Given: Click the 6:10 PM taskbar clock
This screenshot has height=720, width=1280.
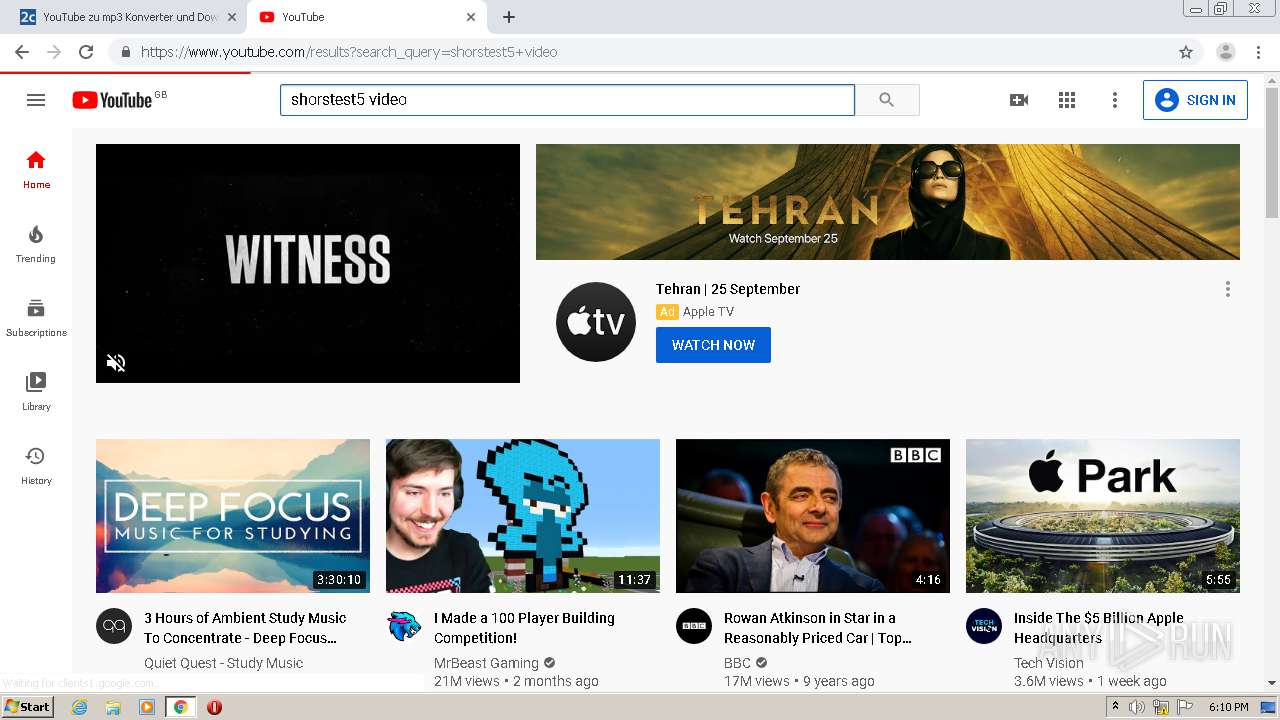Looking at the screenshot, I should pyautogui.click(x=1228, y=707).
